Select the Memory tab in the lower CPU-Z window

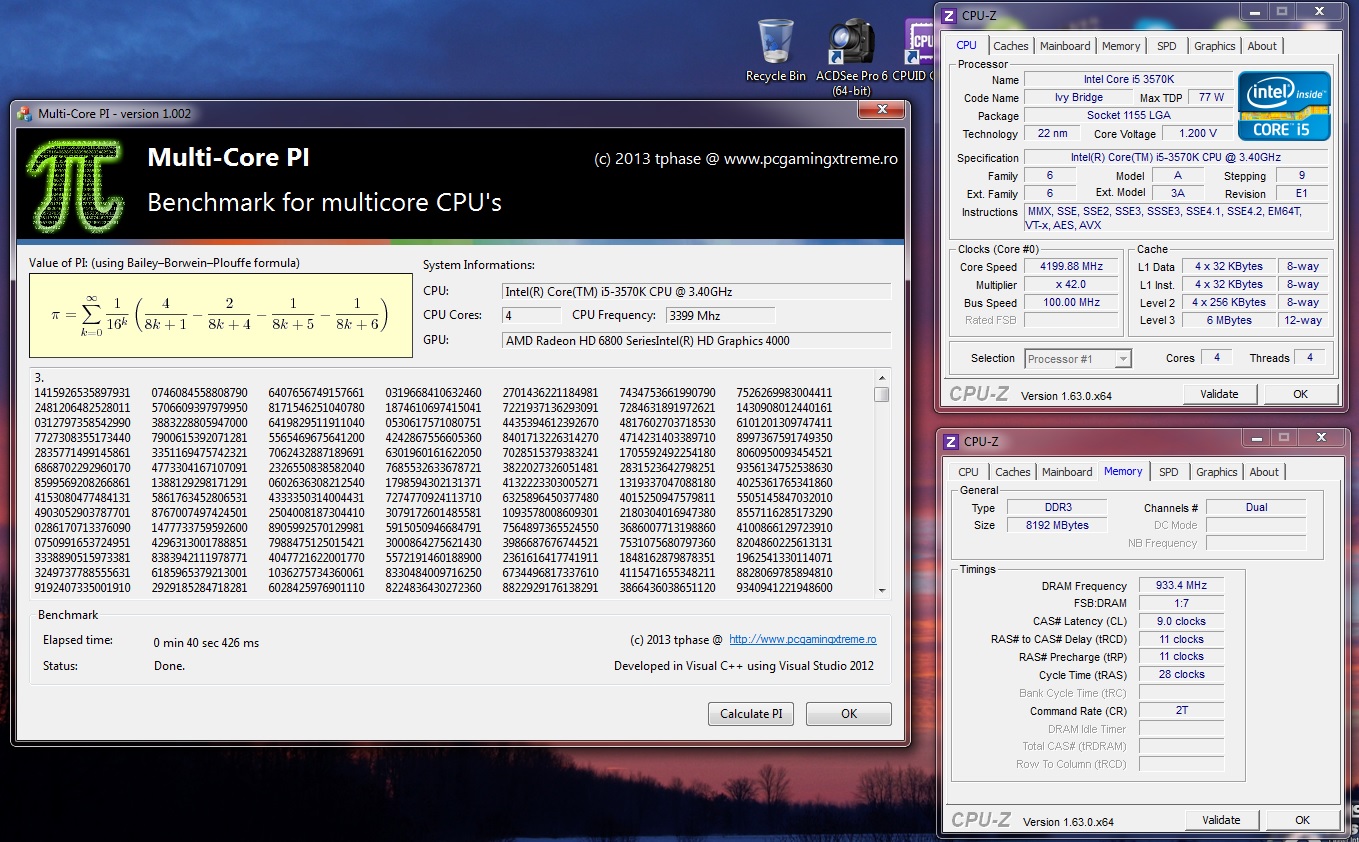1123,471
